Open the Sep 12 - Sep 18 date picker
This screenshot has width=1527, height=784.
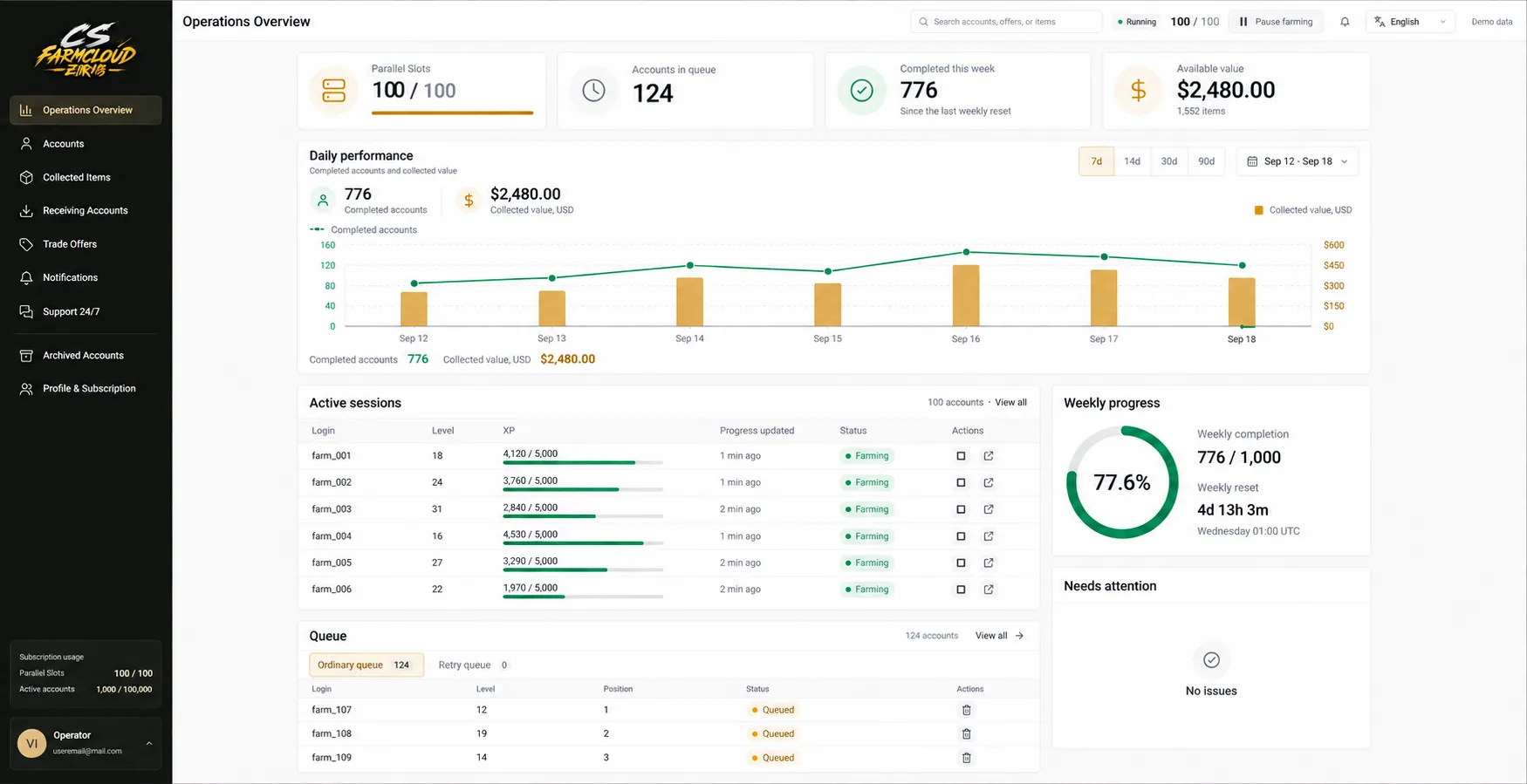pyautogui.click(x=1298, y=161)
